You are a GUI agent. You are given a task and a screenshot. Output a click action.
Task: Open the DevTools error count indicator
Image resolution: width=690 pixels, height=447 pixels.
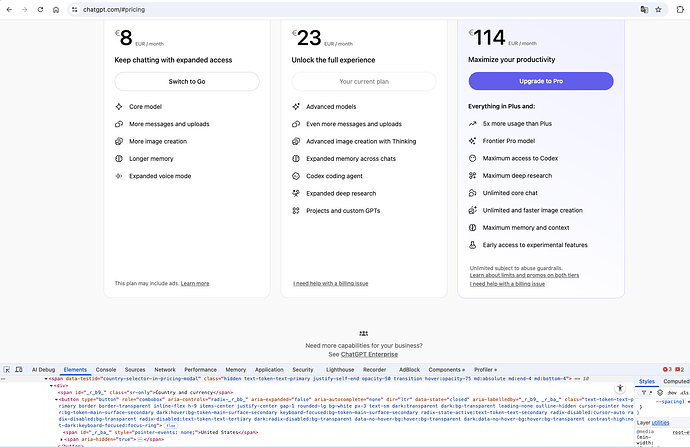pos(667,369)
